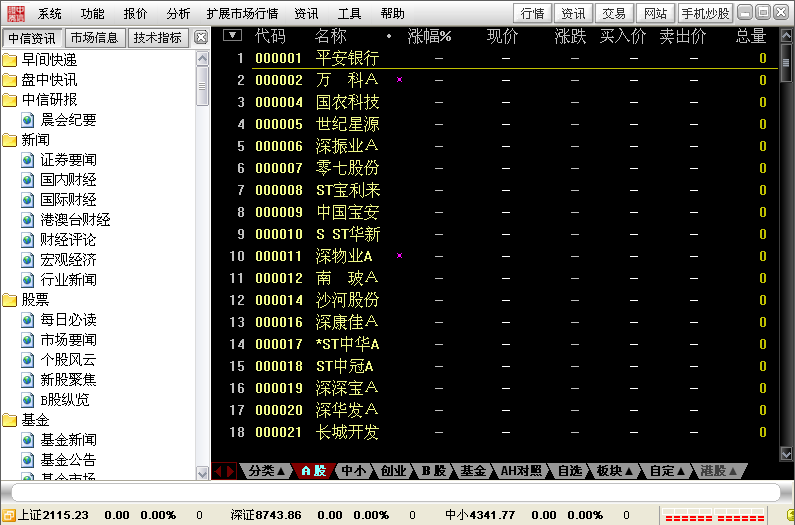
Task: Collapse the 股票 folder
Action: [x=10, y=300]
